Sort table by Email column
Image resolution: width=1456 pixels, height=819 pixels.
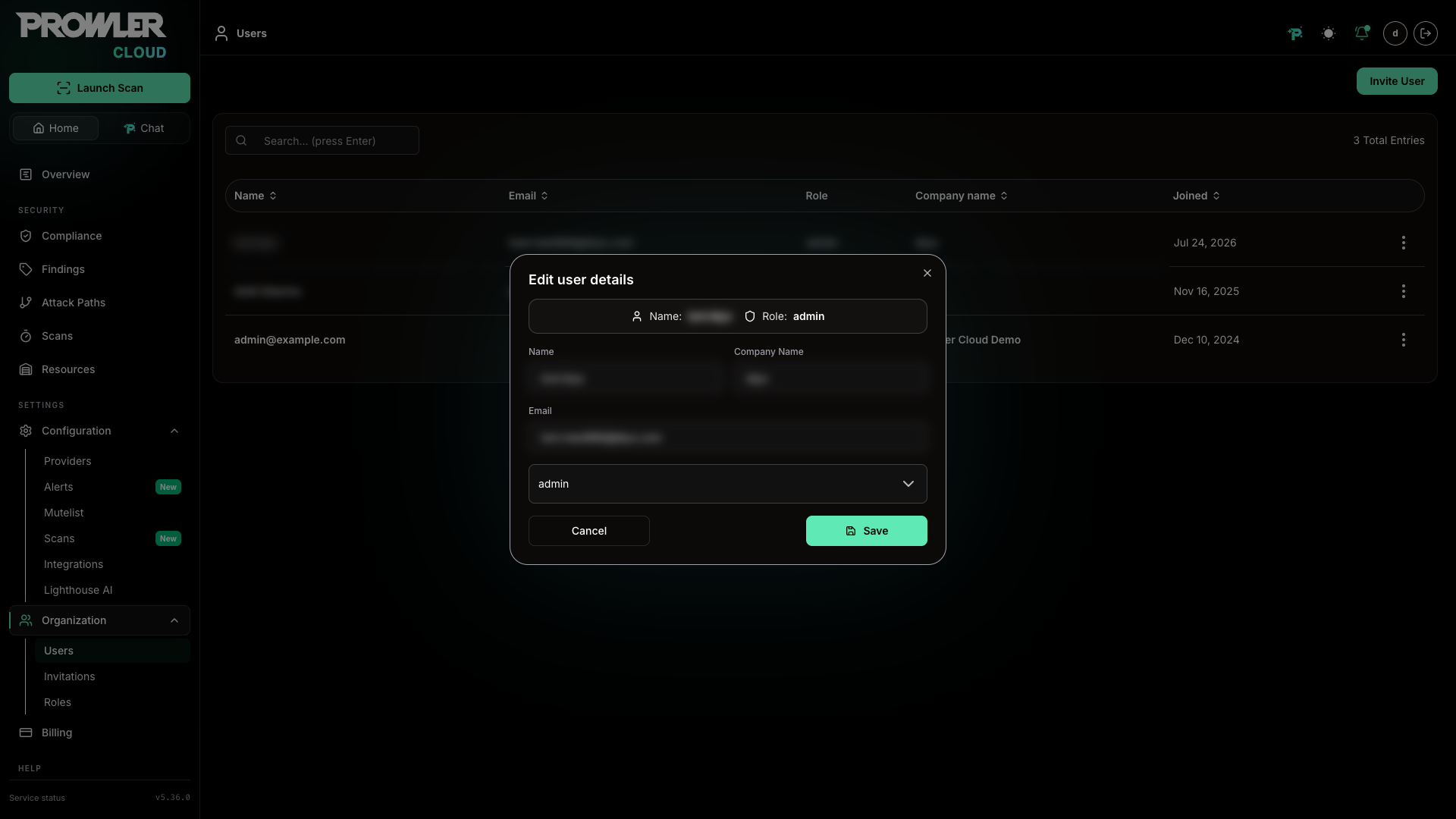pyautogui.click(x=529, y=196)
